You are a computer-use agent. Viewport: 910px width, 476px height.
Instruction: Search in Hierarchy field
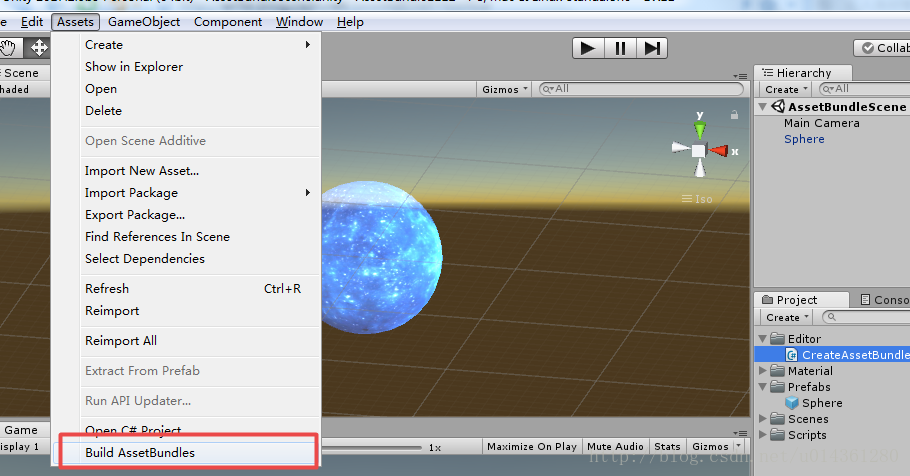864,89
